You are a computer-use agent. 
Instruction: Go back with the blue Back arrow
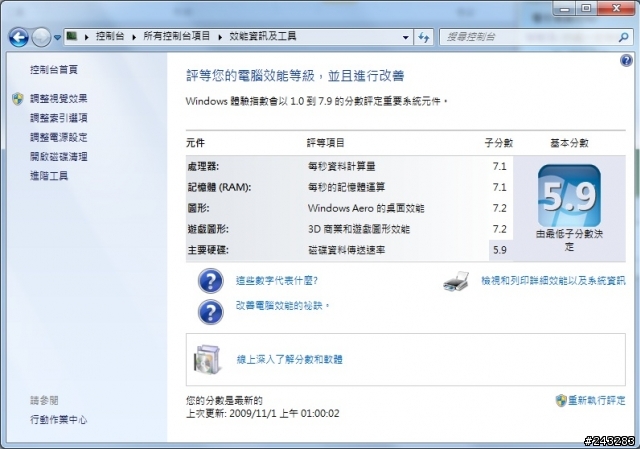click(x=18, y=38)
